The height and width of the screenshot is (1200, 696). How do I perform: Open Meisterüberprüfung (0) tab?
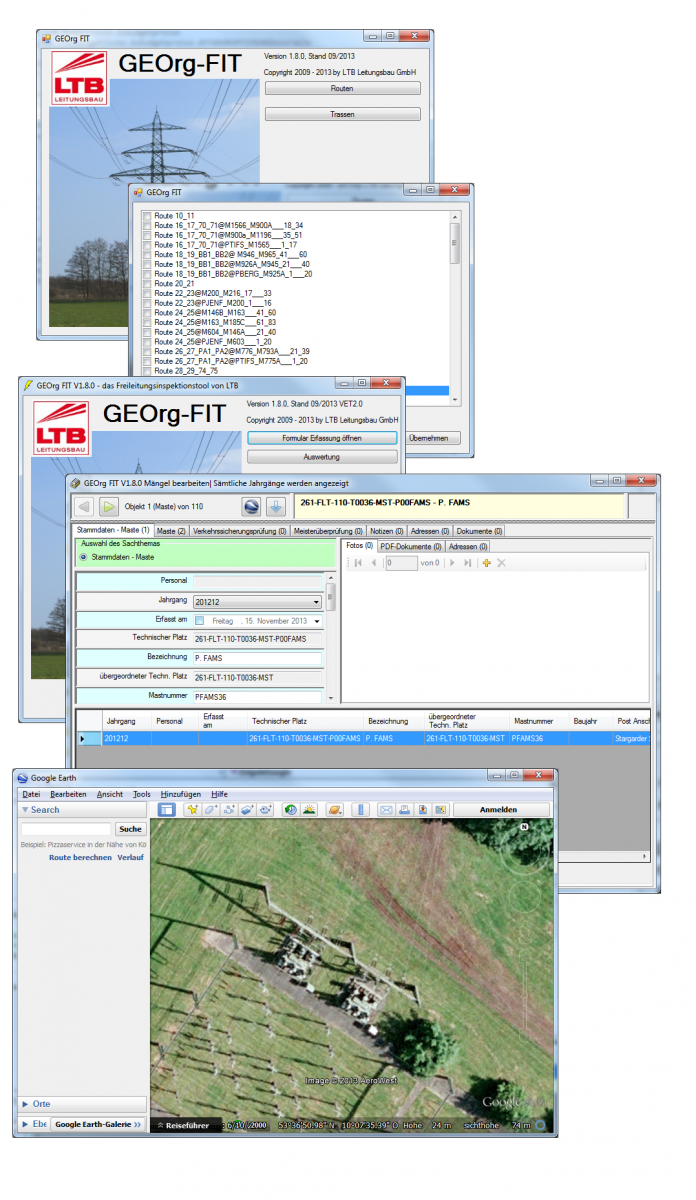[326, 531]
